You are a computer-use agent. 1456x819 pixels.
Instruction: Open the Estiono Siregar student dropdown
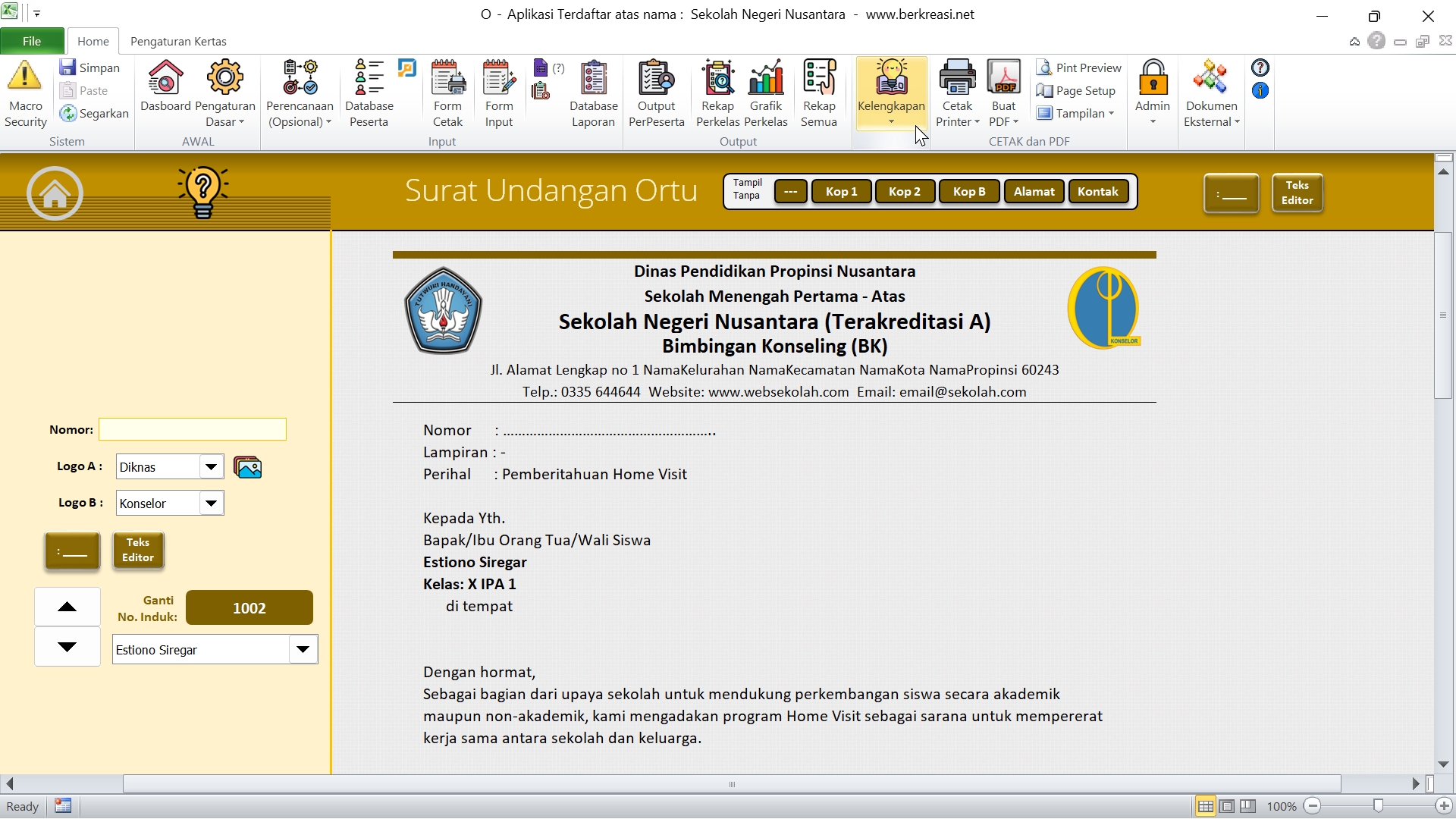point(303,650)
